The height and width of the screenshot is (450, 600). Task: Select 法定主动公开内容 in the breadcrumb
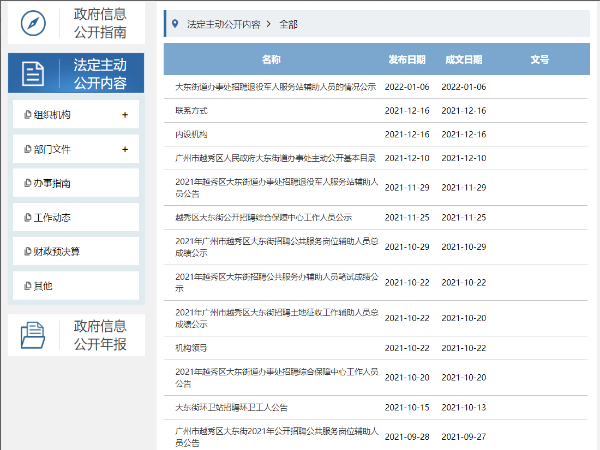(225, 21)
